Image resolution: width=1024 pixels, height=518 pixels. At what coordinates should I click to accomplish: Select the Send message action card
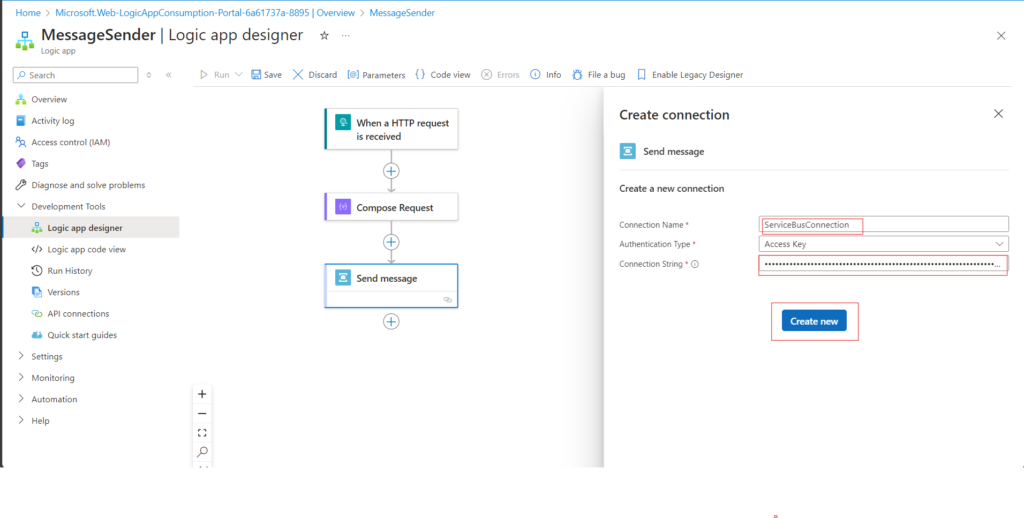[x=391, y=285]
